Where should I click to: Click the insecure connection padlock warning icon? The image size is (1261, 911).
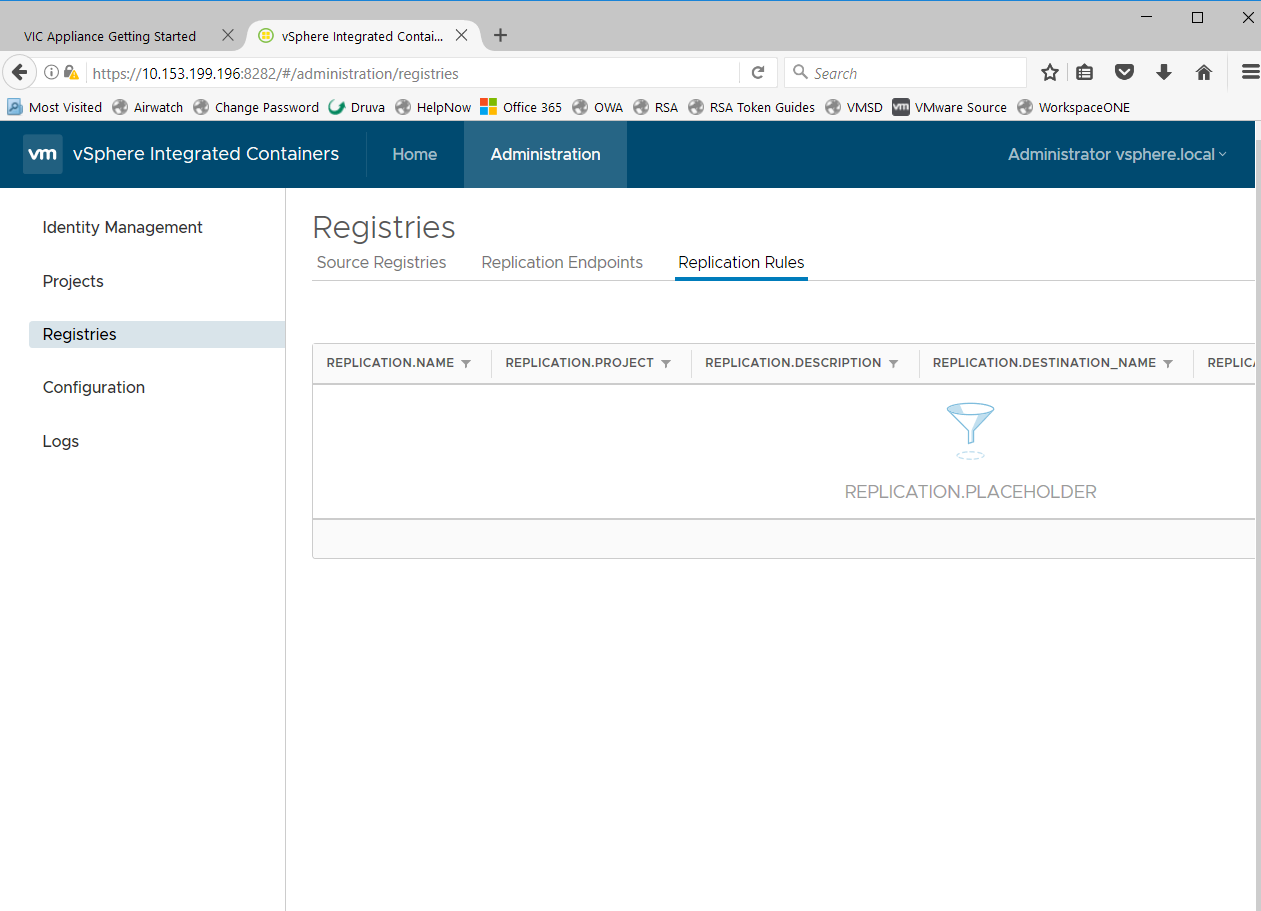[x=71, y=73]
